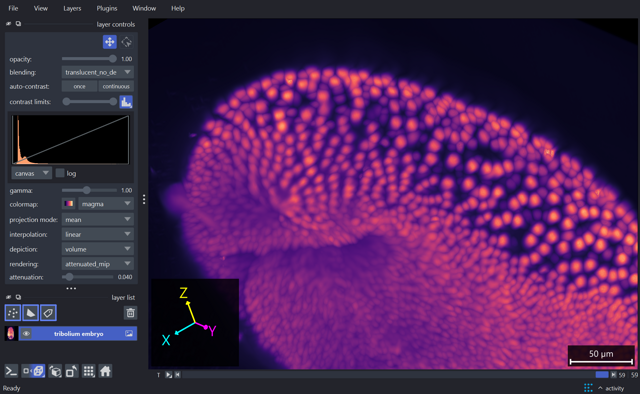Play the T axis animation
The width and height of the screenshot is (640, 394).
(169, 375)
